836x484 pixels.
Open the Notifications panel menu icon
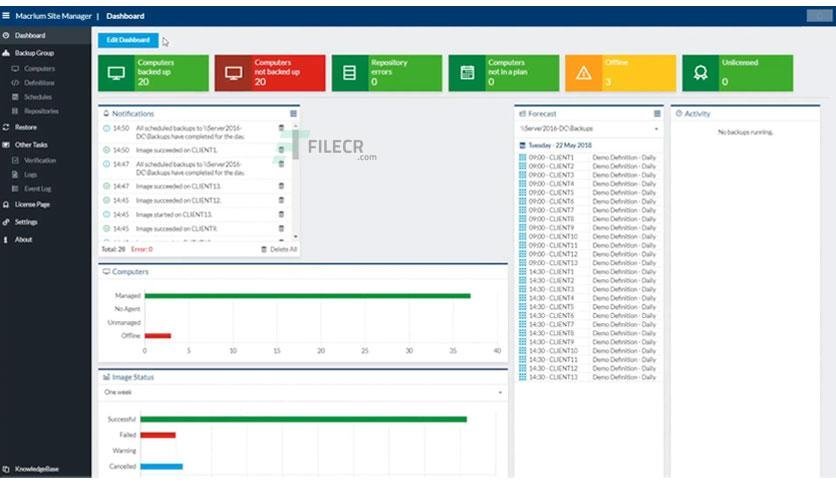coord(293,114)
